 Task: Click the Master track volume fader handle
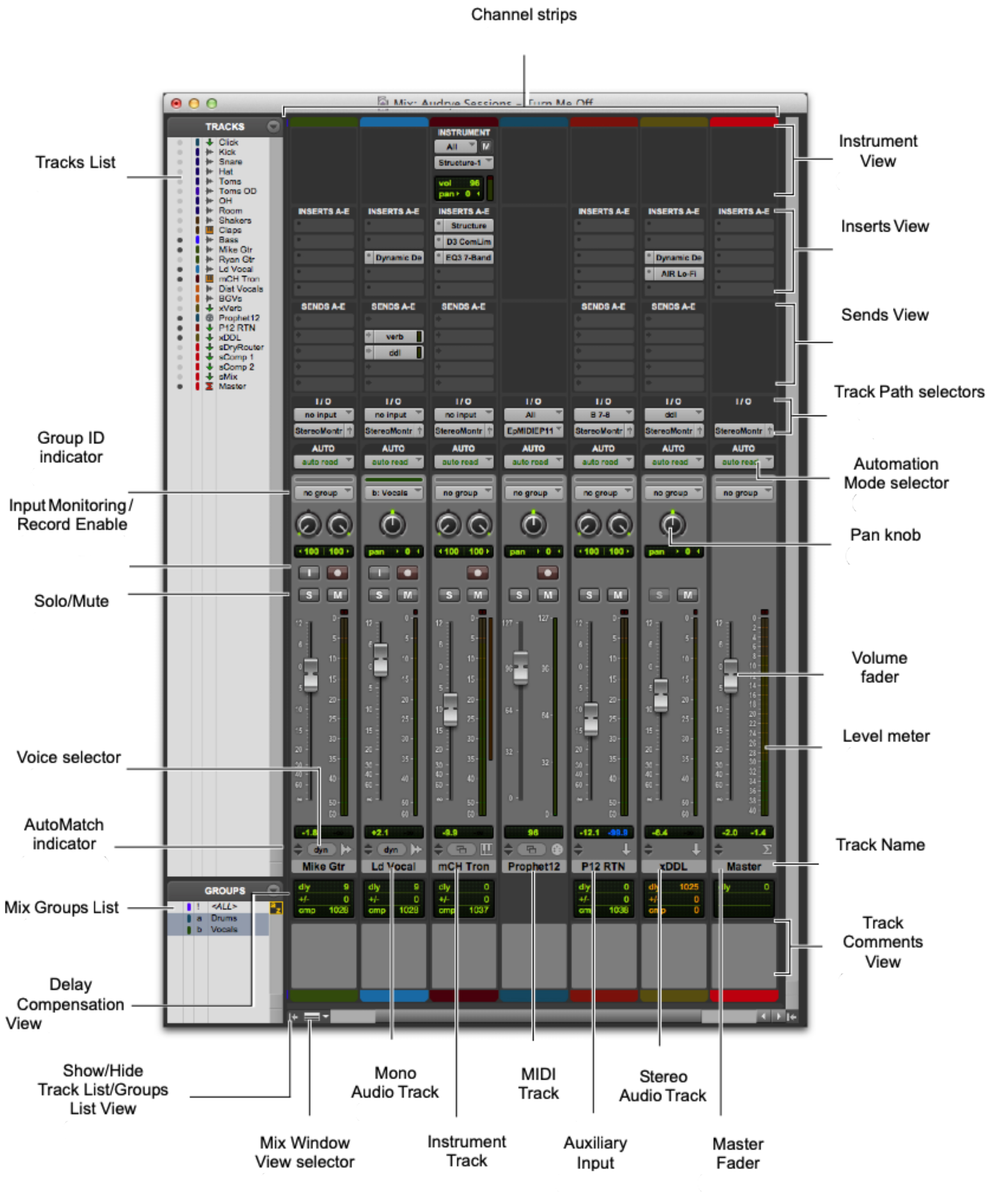point(731,676)
